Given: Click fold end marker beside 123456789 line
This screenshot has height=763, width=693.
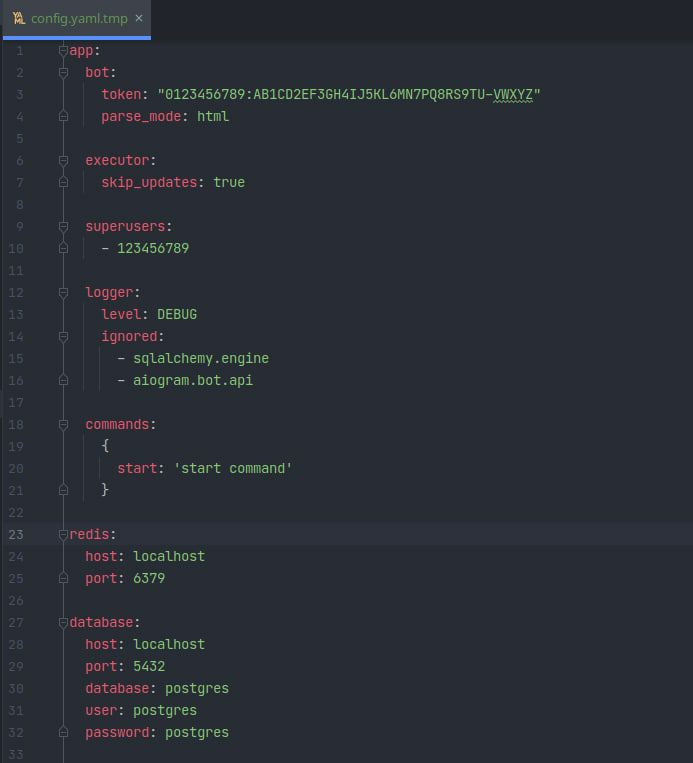Looking at the screenshot, I should coord(63,249).
